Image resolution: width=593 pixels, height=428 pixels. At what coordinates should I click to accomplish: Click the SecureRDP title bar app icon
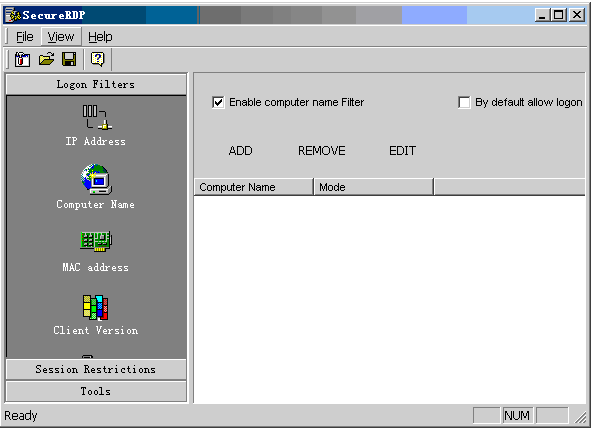click(12, 15)
